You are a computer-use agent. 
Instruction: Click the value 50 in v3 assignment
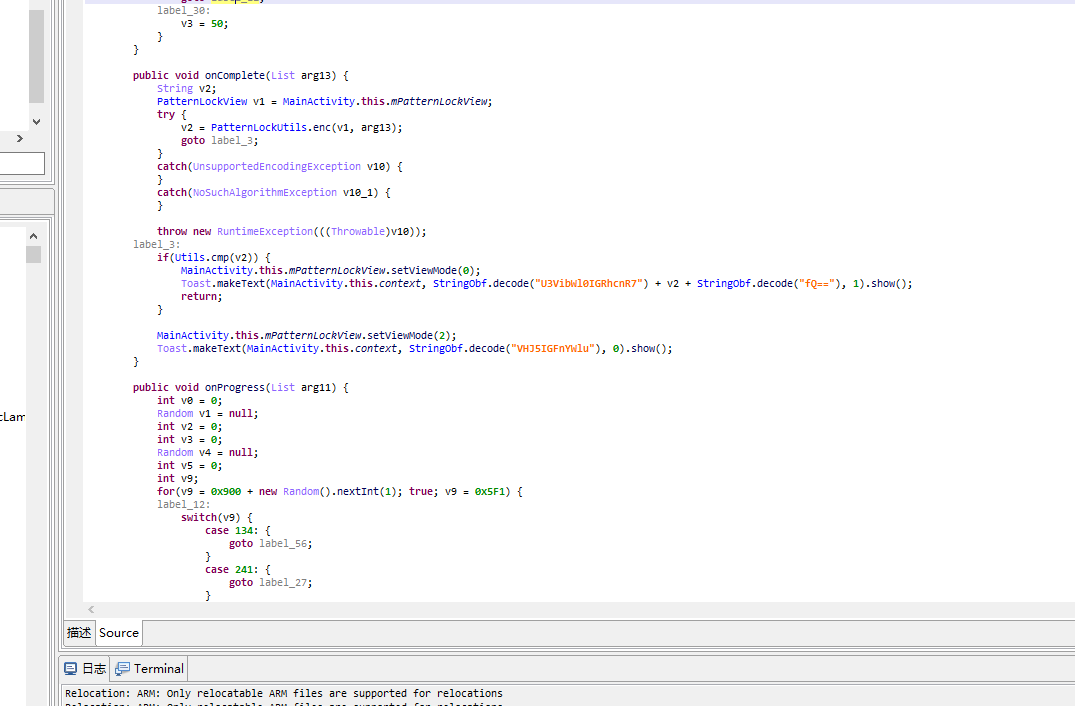click(217, 23)
